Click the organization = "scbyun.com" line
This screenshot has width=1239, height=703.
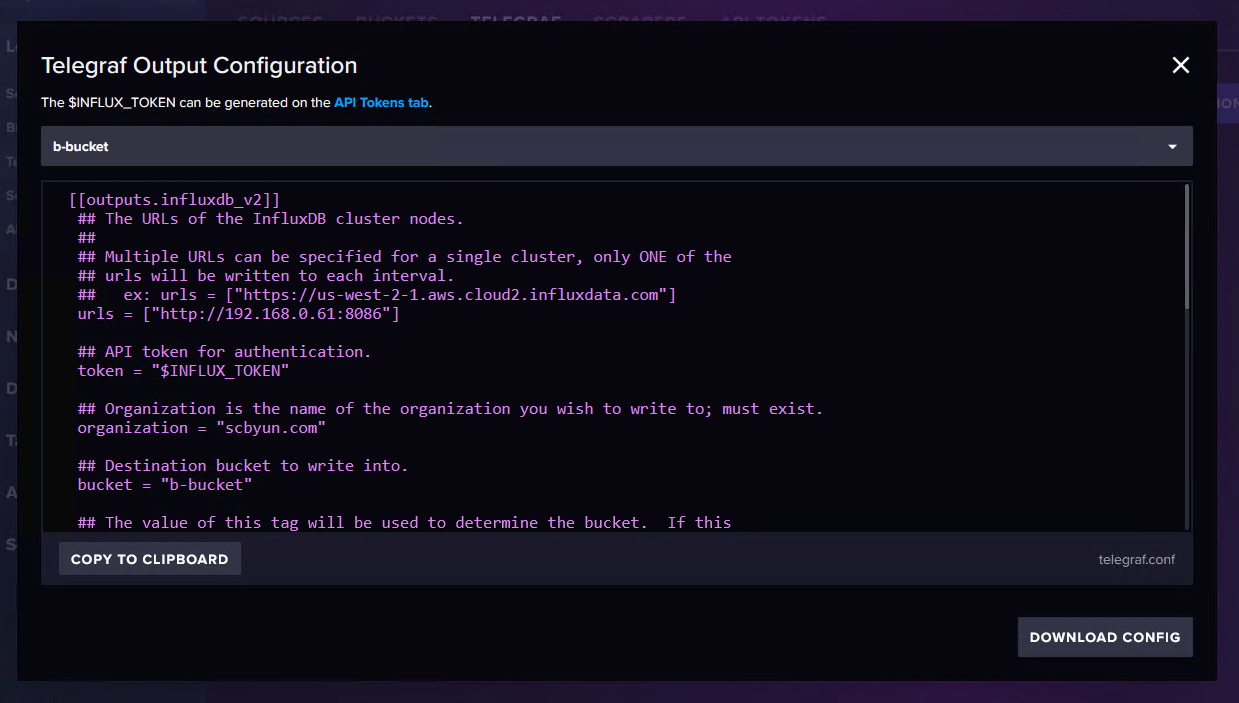pyautogui.click(x=202, y=428)
